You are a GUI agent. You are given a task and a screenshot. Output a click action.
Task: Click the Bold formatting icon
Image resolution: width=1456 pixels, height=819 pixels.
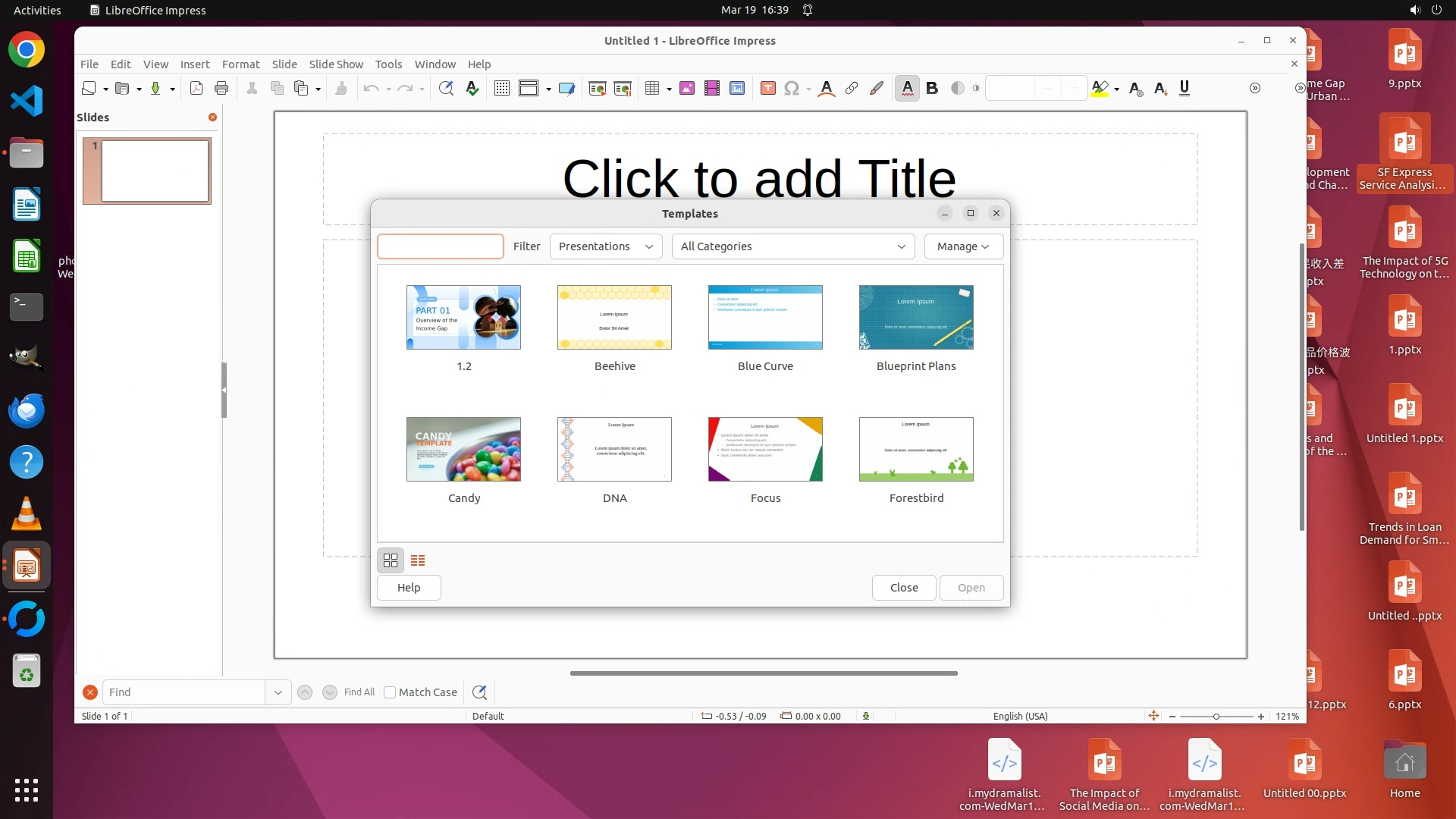932,89
